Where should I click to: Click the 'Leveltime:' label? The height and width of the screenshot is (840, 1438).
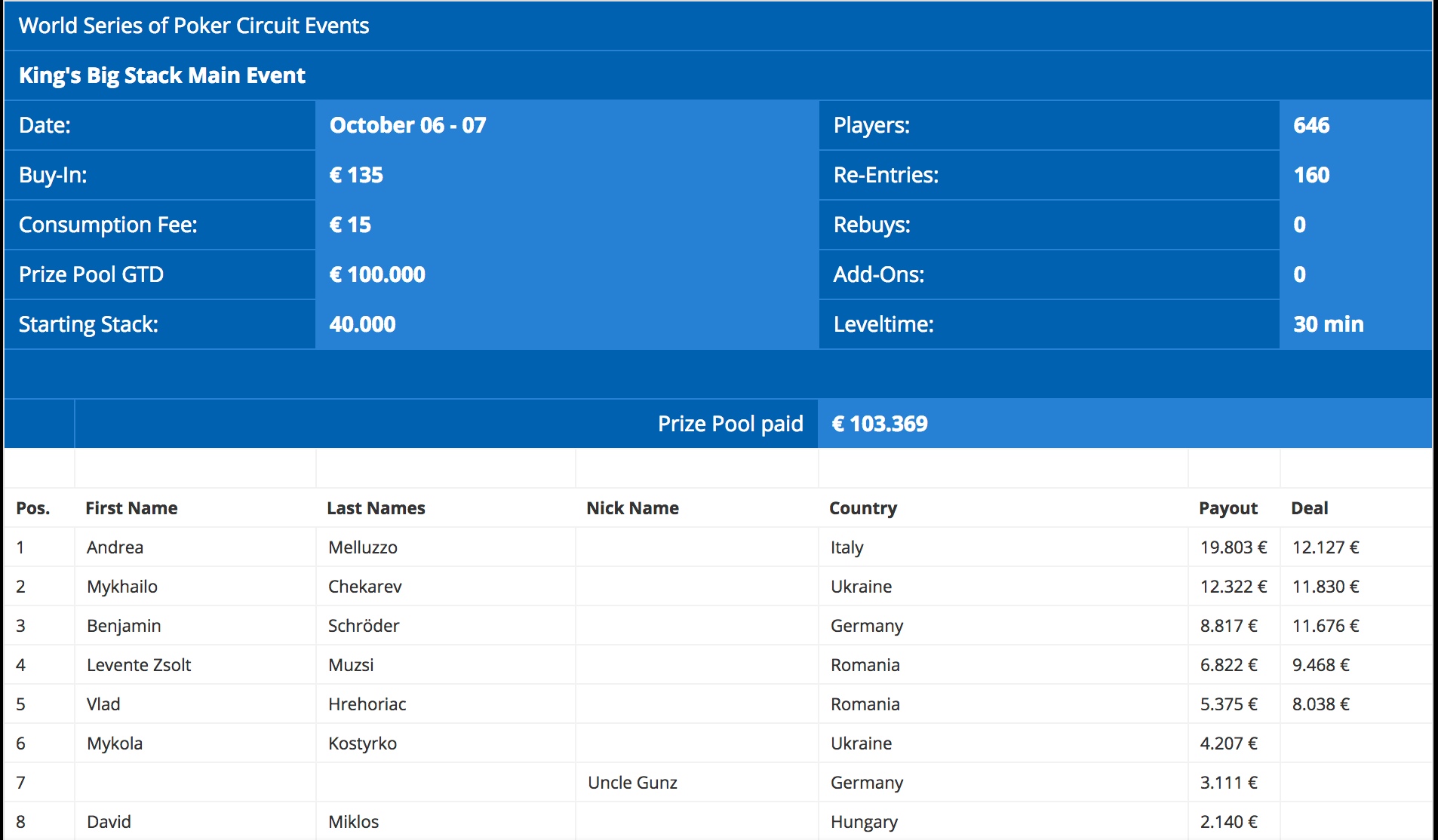(883, 324)
